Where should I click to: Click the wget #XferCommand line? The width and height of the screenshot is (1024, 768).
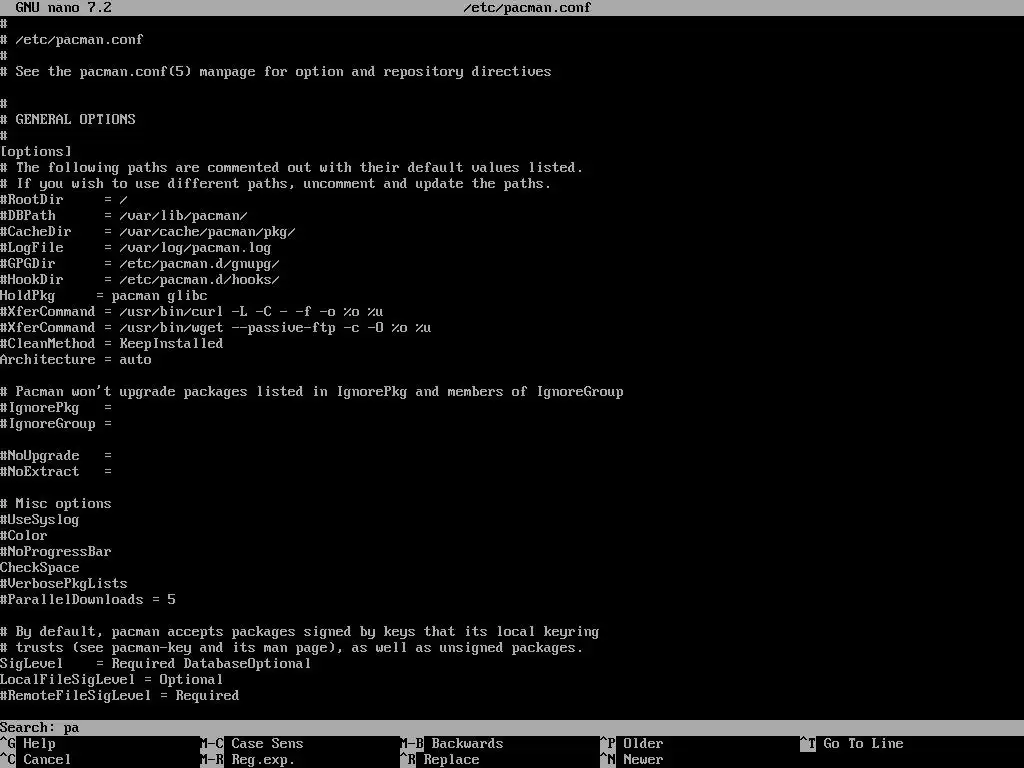(x=216, y=328)
